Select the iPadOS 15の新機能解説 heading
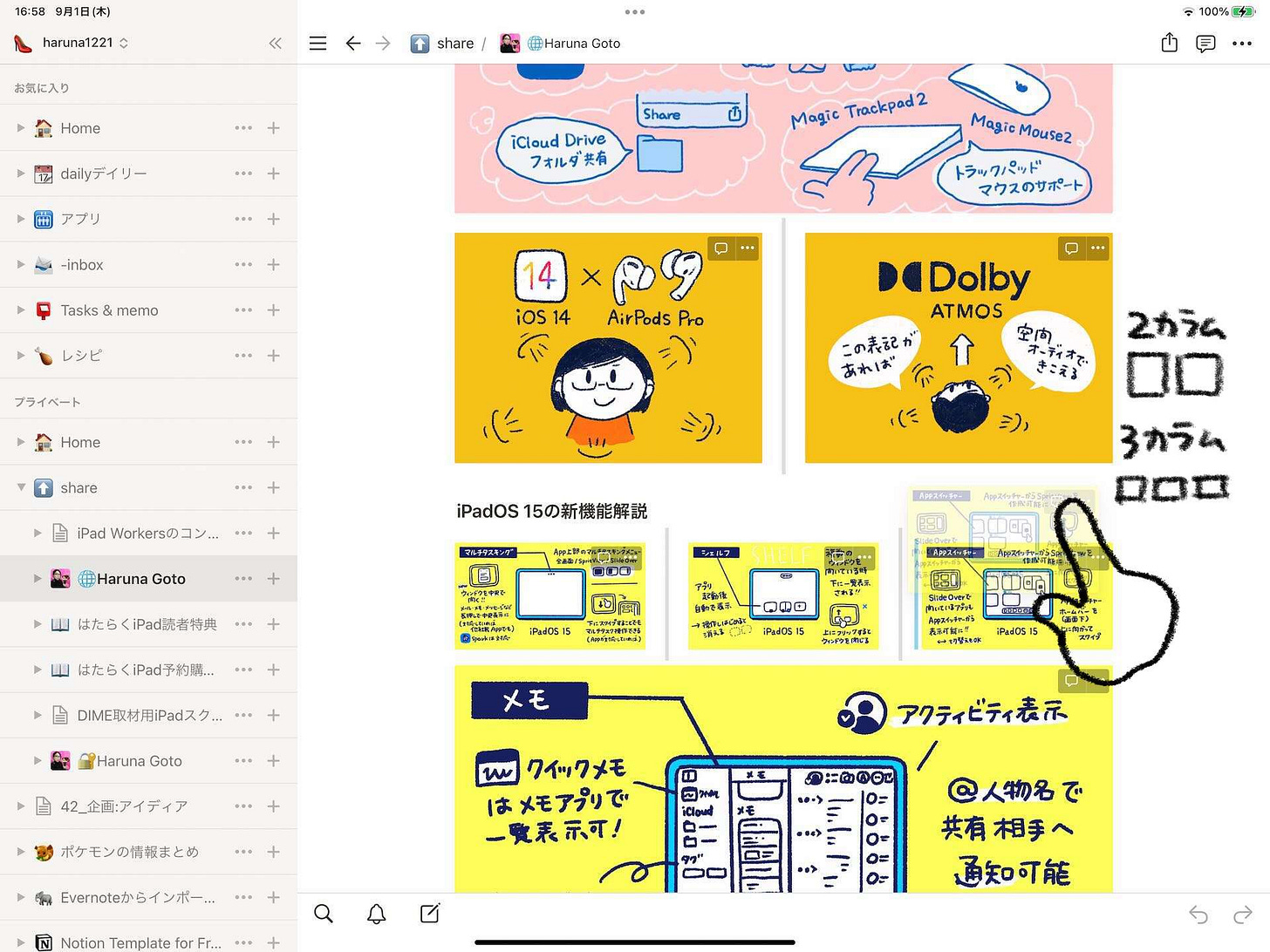This screenshot has width=1270, height=952. tap(551, 511)
